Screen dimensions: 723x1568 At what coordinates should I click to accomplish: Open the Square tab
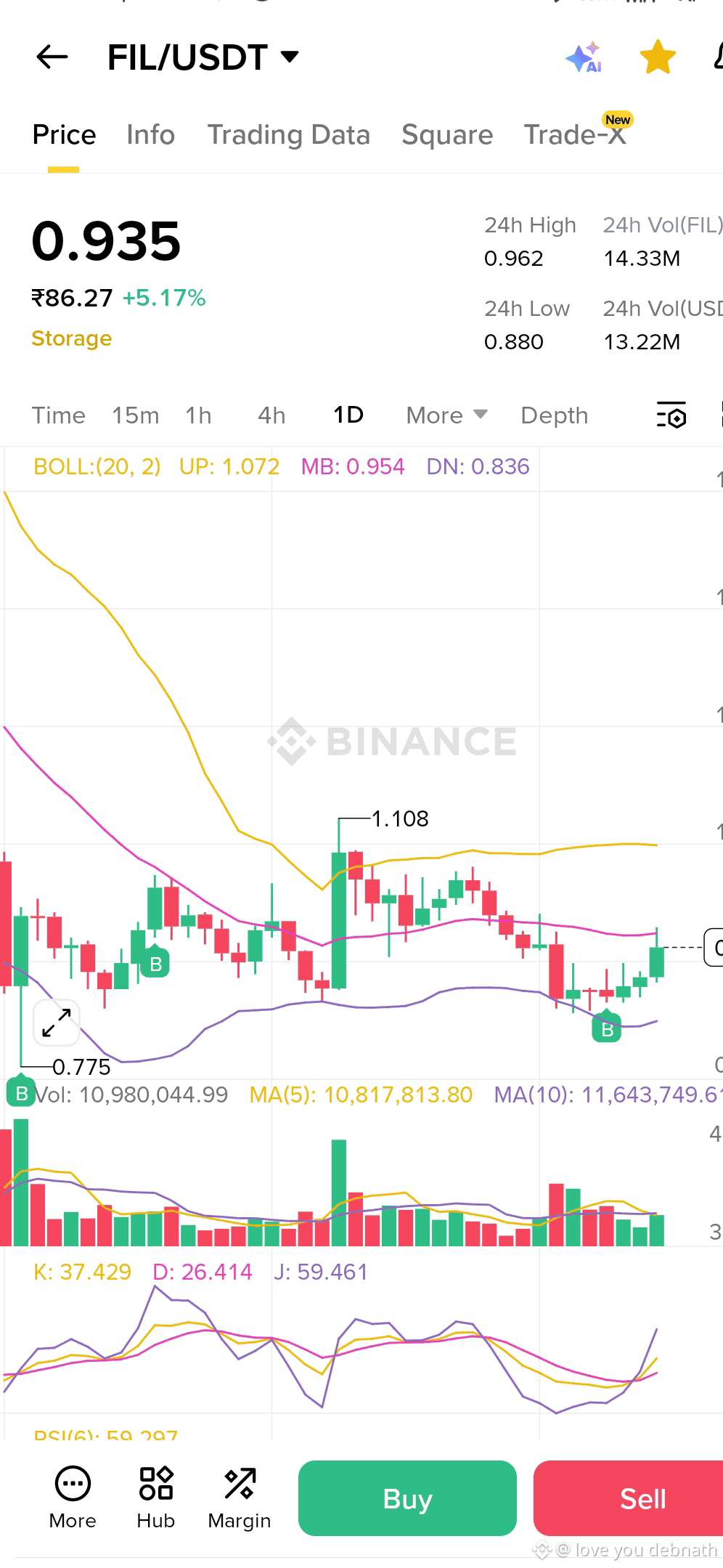447,135
